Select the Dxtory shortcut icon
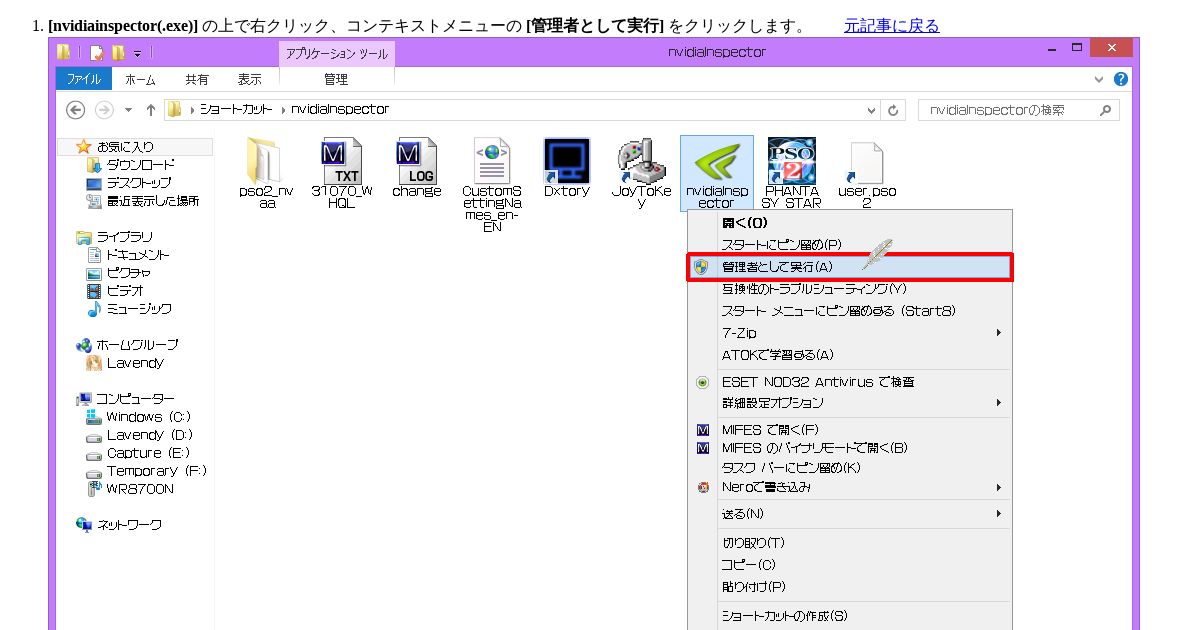The image size is (1200, 630). tap(567, 160)
